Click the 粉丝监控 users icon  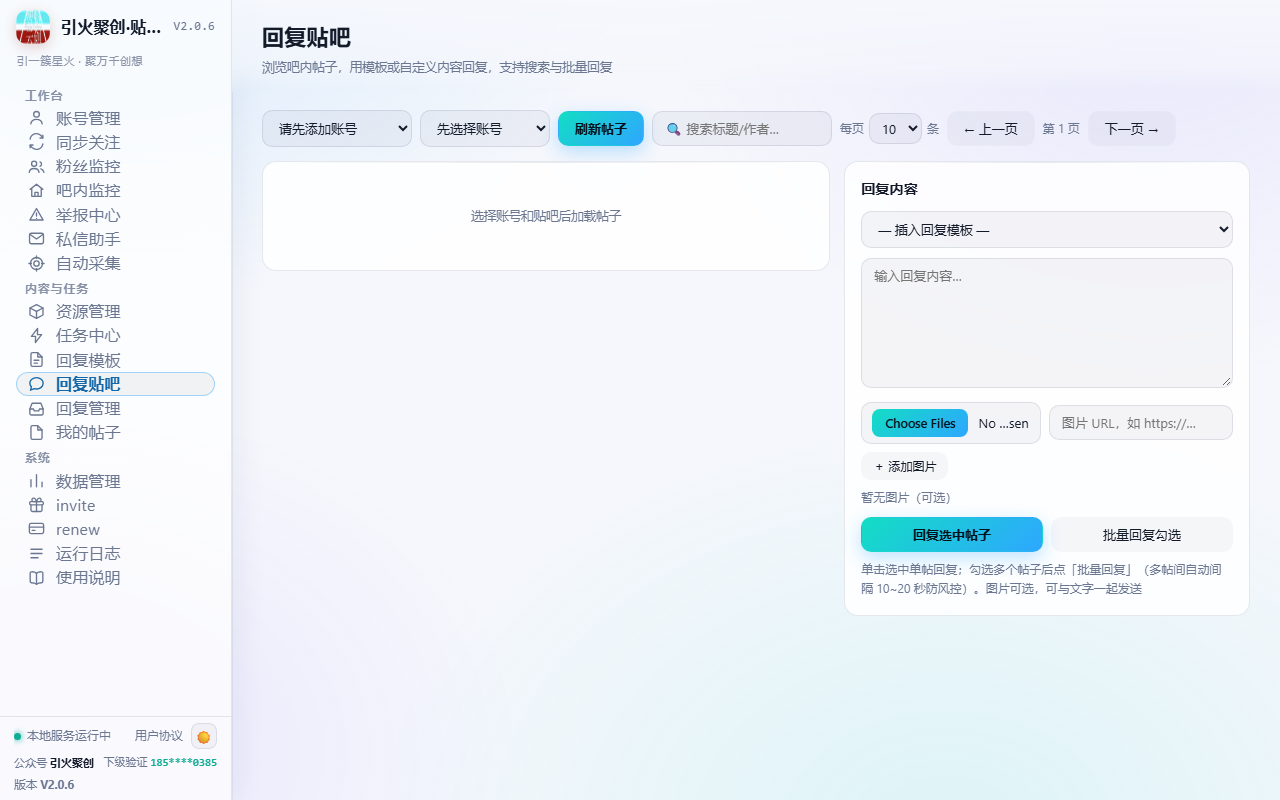[37, 167]
